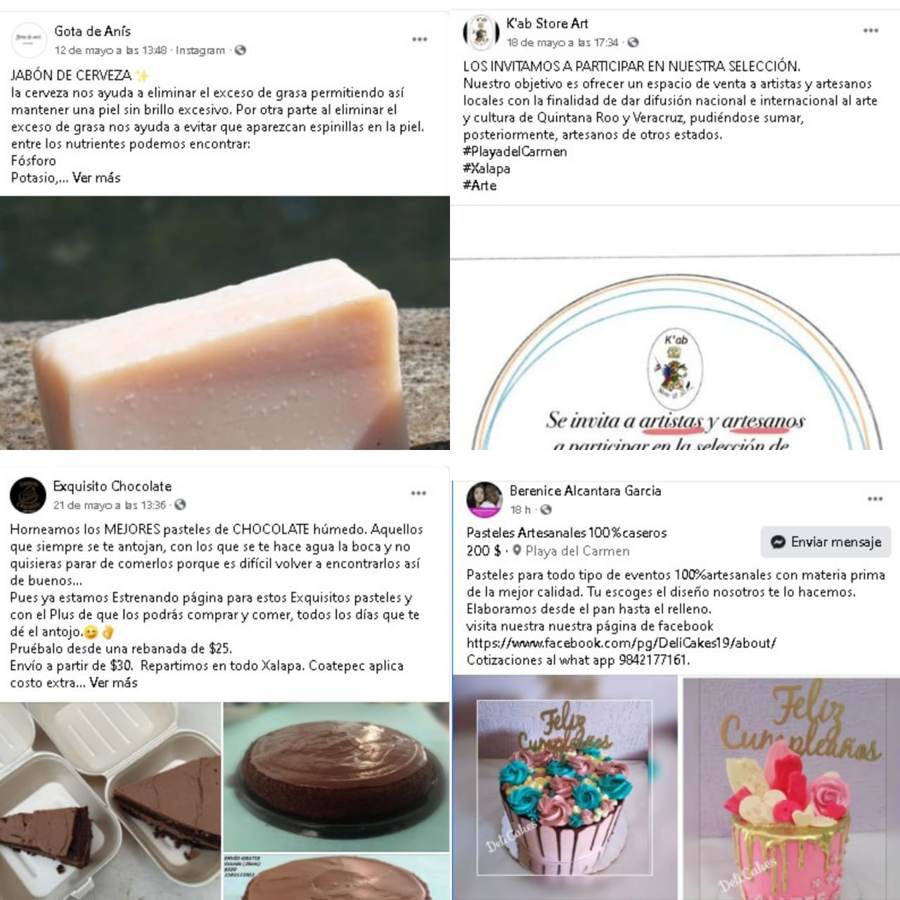
Task: Click Berenice Alcantara Garcia profile avatar
Action: coord(484,499)
